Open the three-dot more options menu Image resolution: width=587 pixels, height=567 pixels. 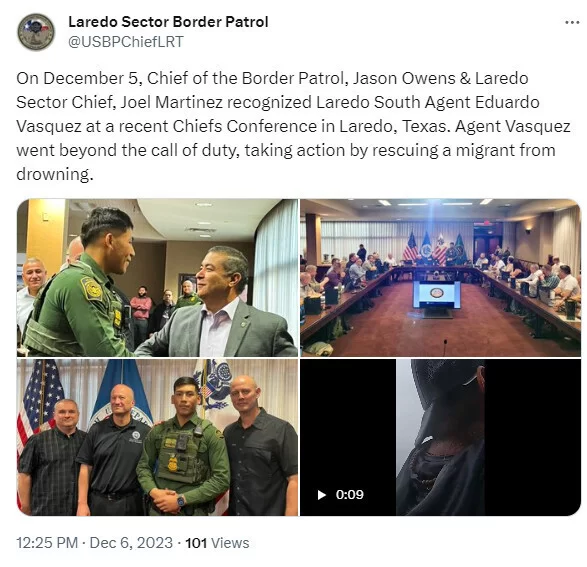(572, 23)
